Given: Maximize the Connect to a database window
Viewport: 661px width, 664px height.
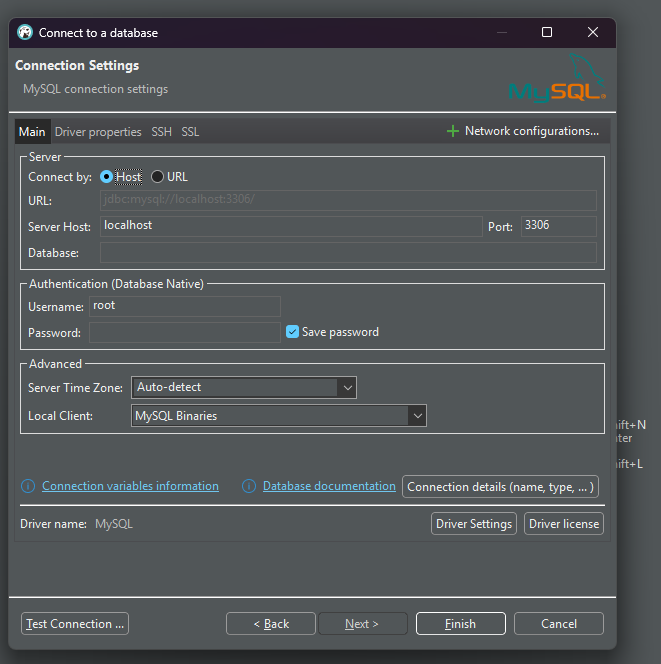Looking at the screenshot, I should pyautogui.click(x=547, y=32).
